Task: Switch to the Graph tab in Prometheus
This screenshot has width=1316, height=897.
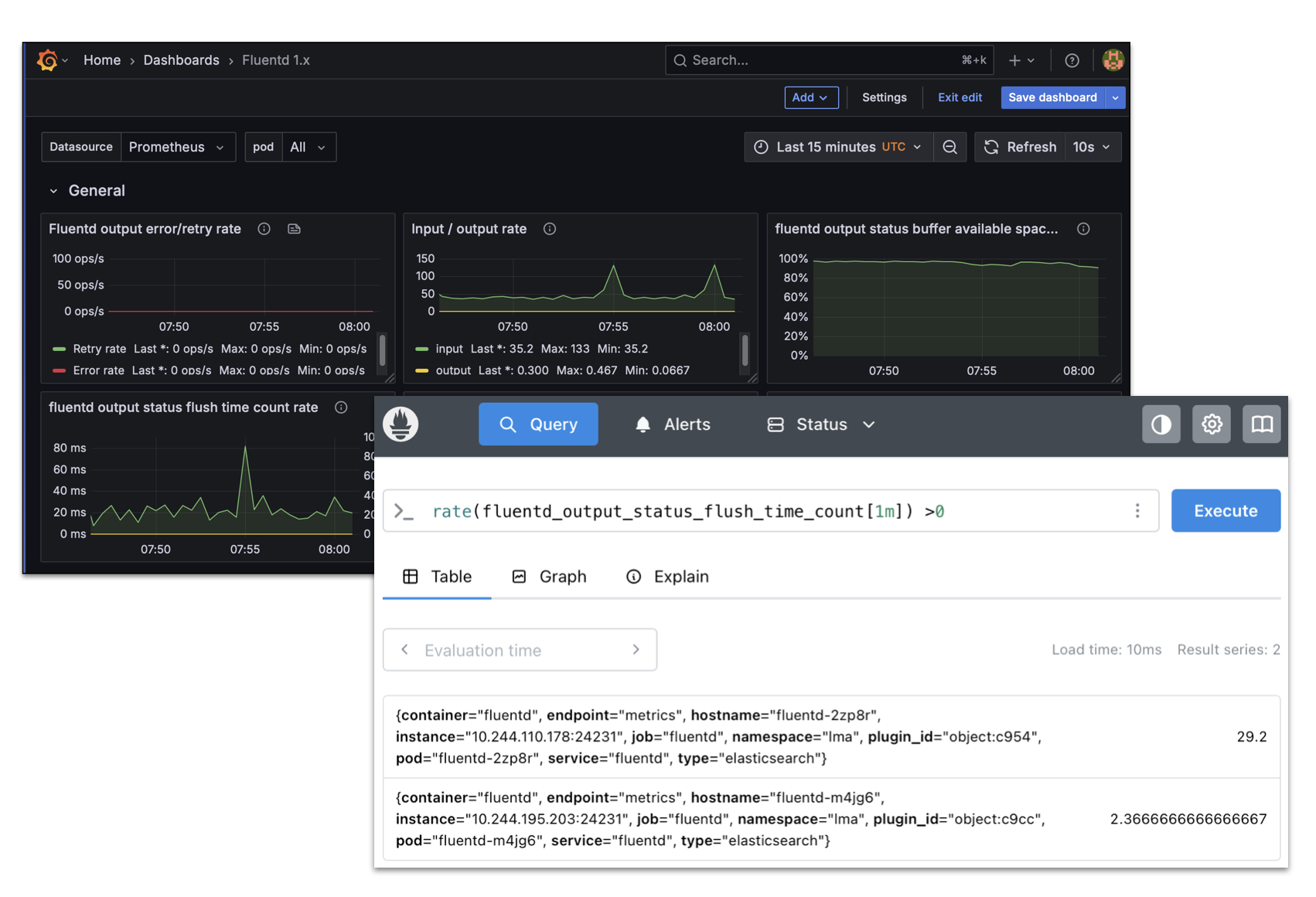Action: [x=551, y=576]
